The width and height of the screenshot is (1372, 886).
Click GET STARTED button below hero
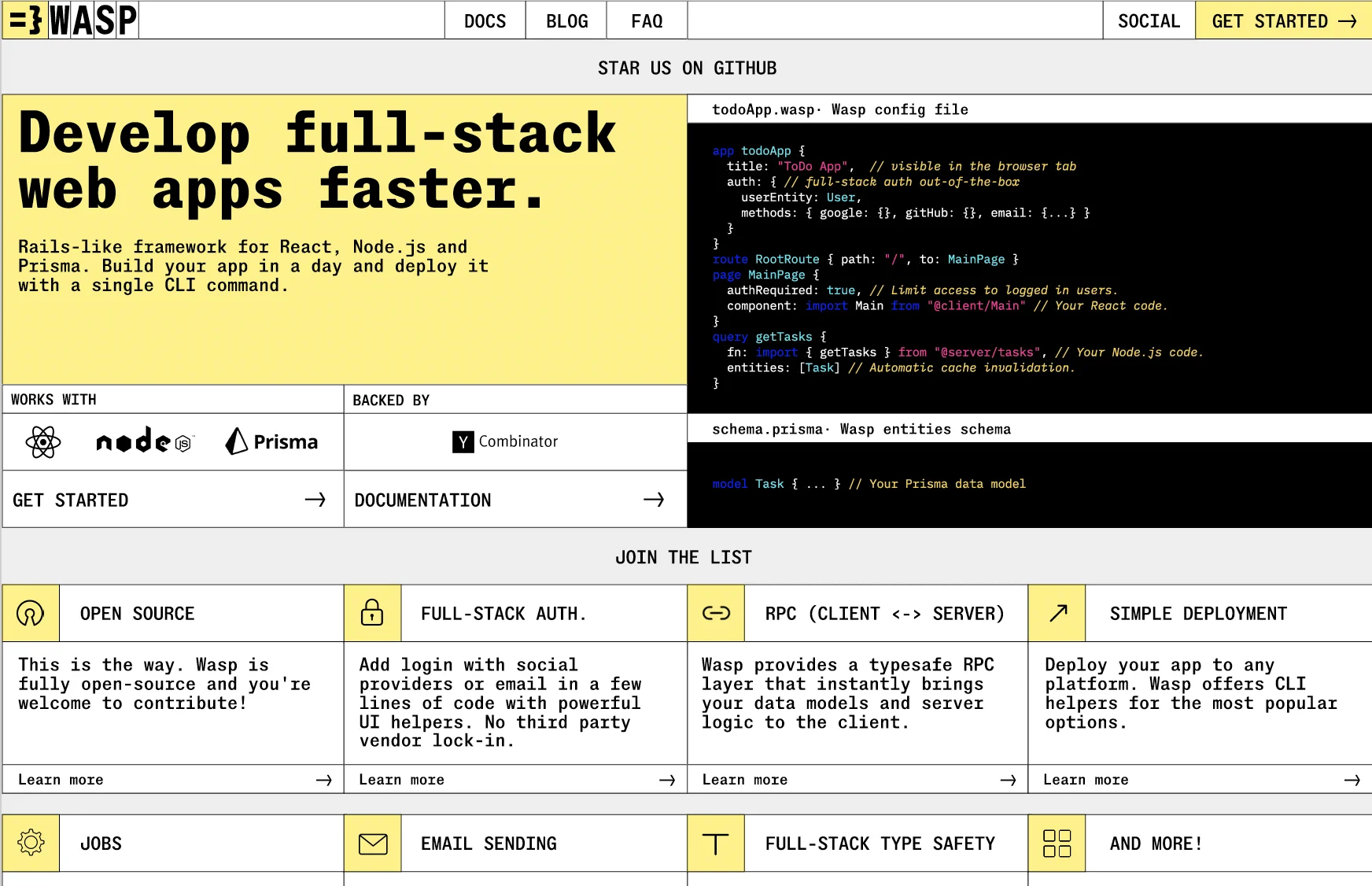tap(173, 500)
